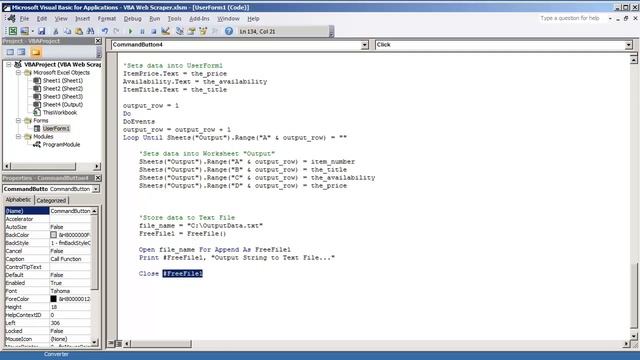This screenshot has width=640, height=360.
Task: Collapse the Forms folder node
Action: (18, 120)
